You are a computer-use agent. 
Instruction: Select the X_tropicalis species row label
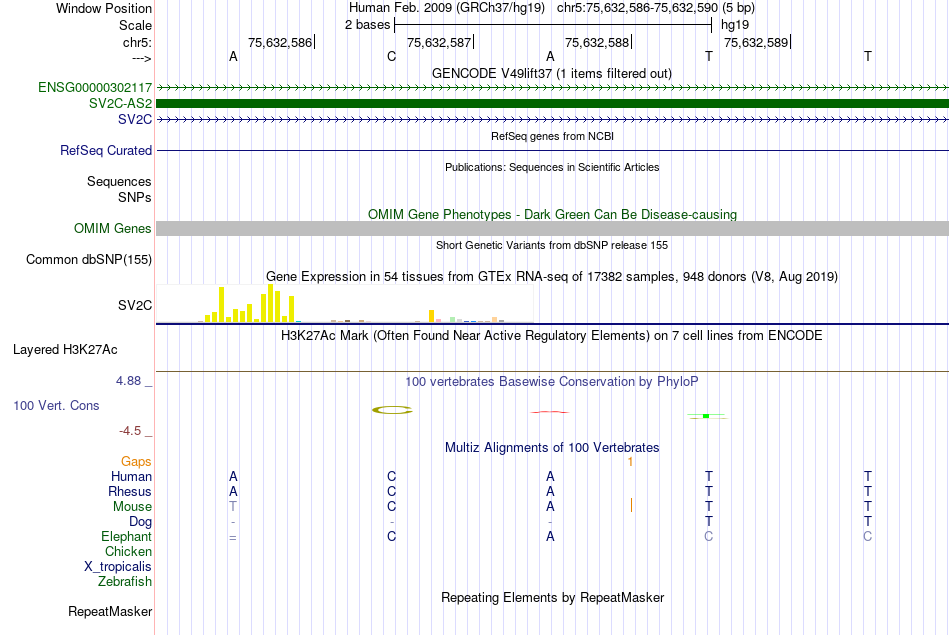coord(118,567)
